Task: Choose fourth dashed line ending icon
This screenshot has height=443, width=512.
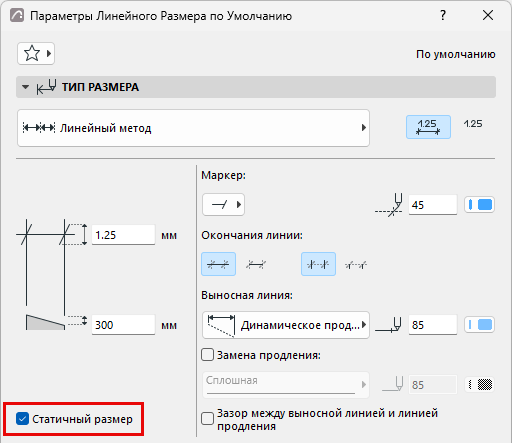Action: tap(356, 265)
